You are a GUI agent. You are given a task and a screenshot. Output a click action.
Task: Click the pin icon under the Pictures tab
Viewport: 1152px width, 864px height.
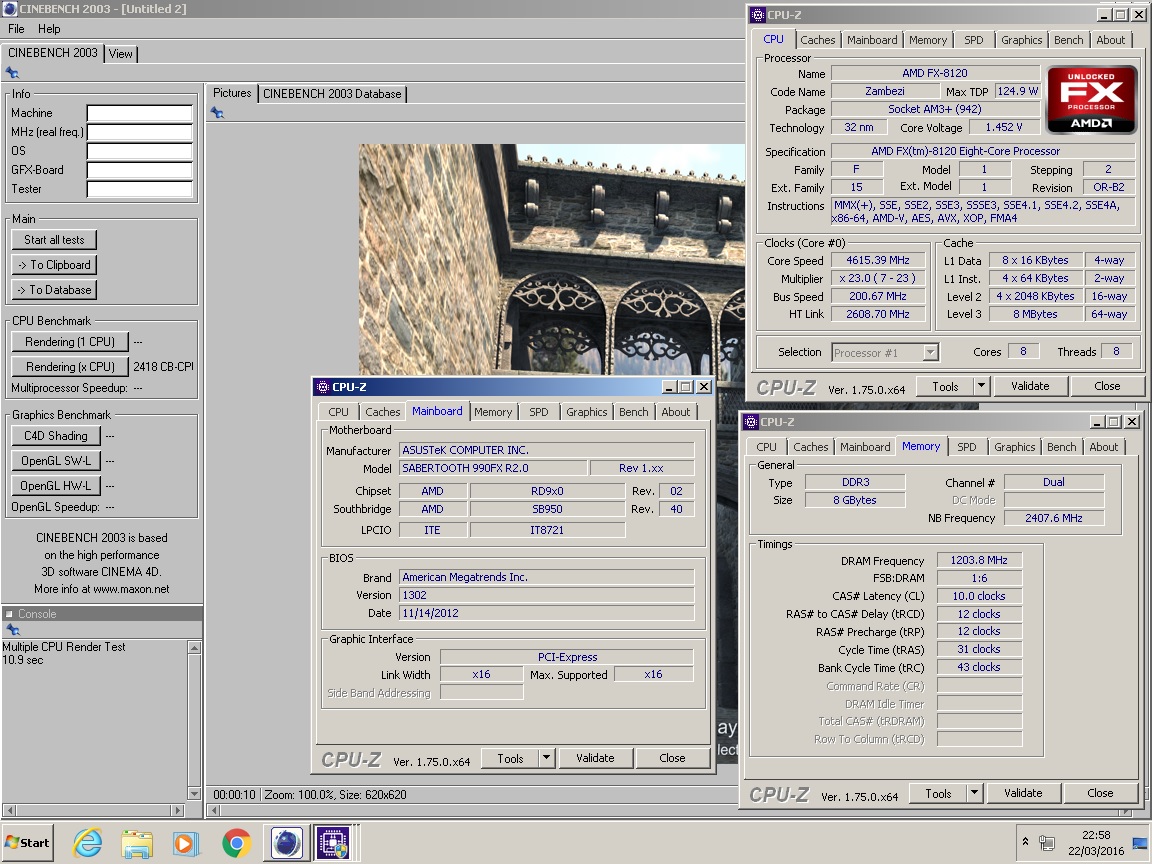(x=217, y=112)
